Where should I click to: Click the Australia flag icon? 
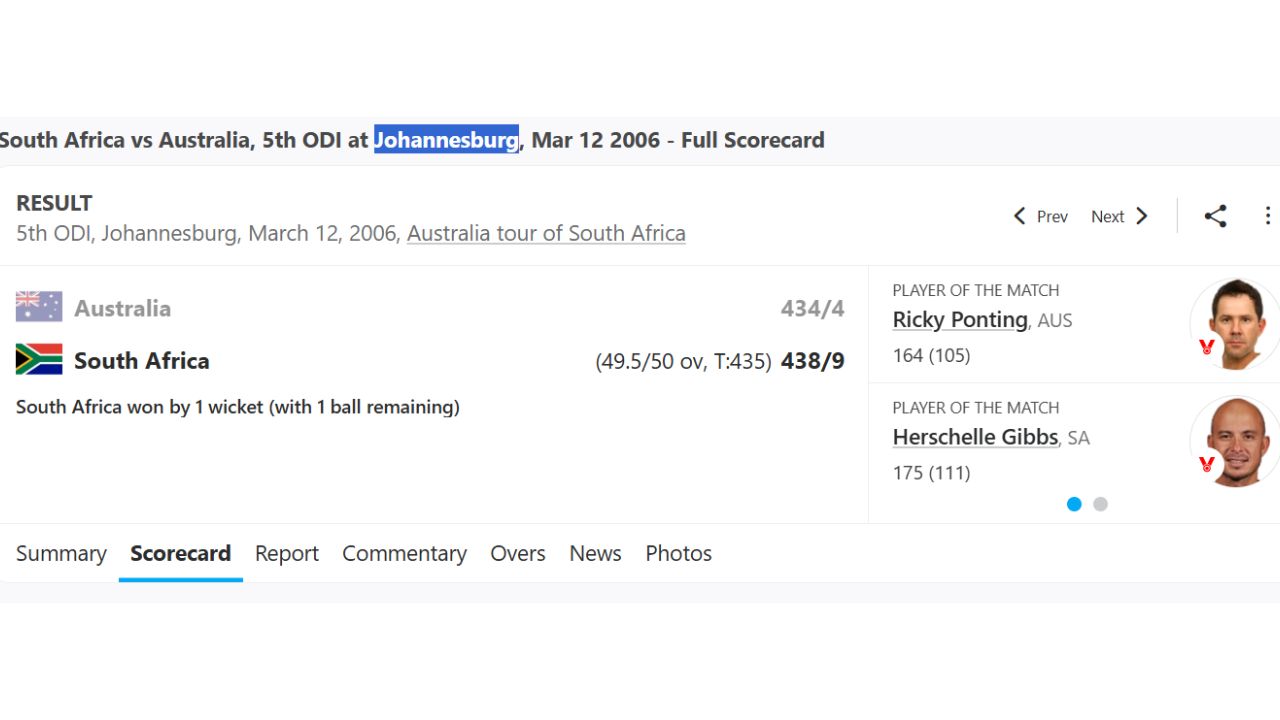click(x=39, y=307)
